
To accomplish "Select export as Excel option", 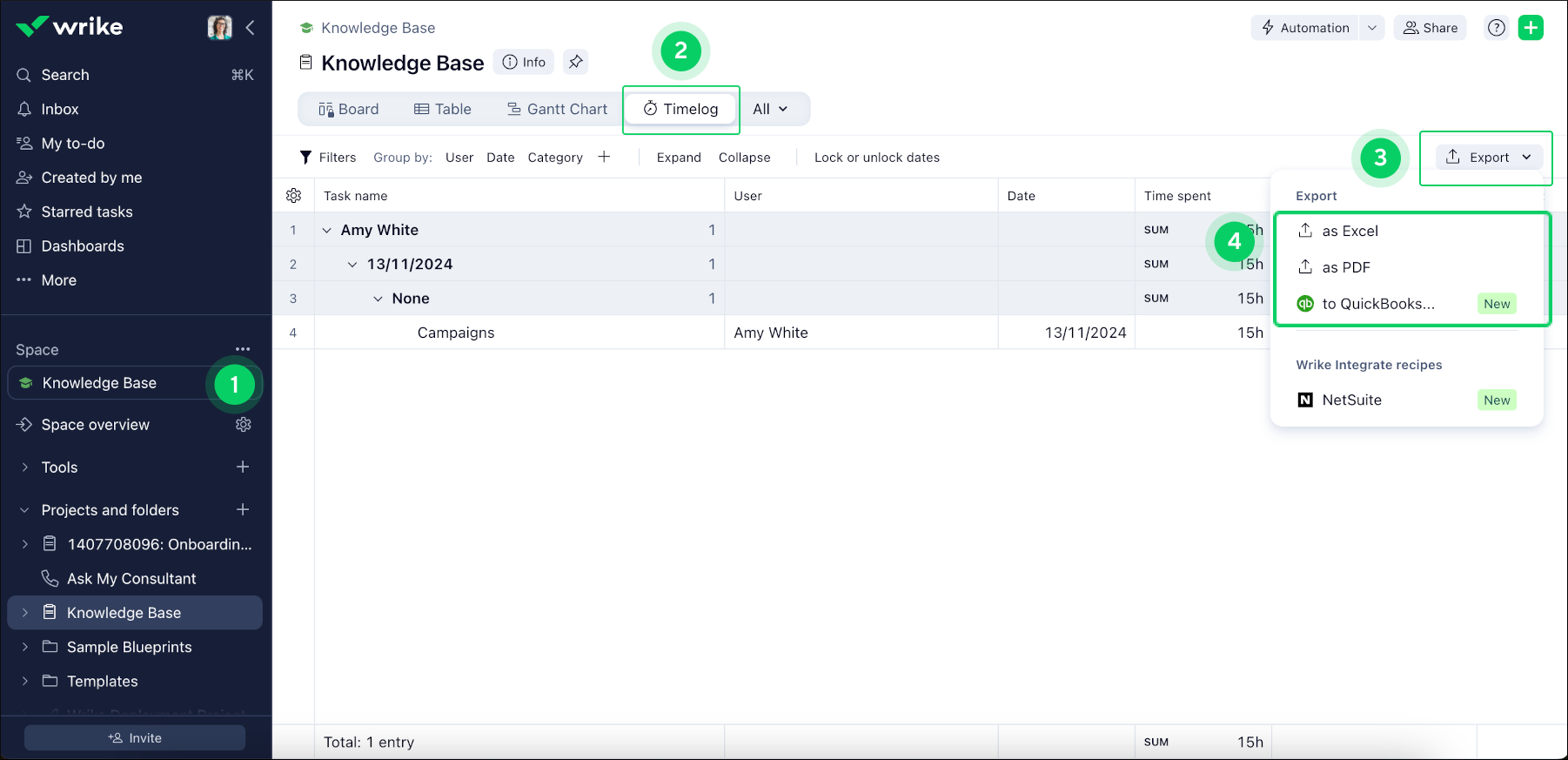I will [x=1350, y=231].
